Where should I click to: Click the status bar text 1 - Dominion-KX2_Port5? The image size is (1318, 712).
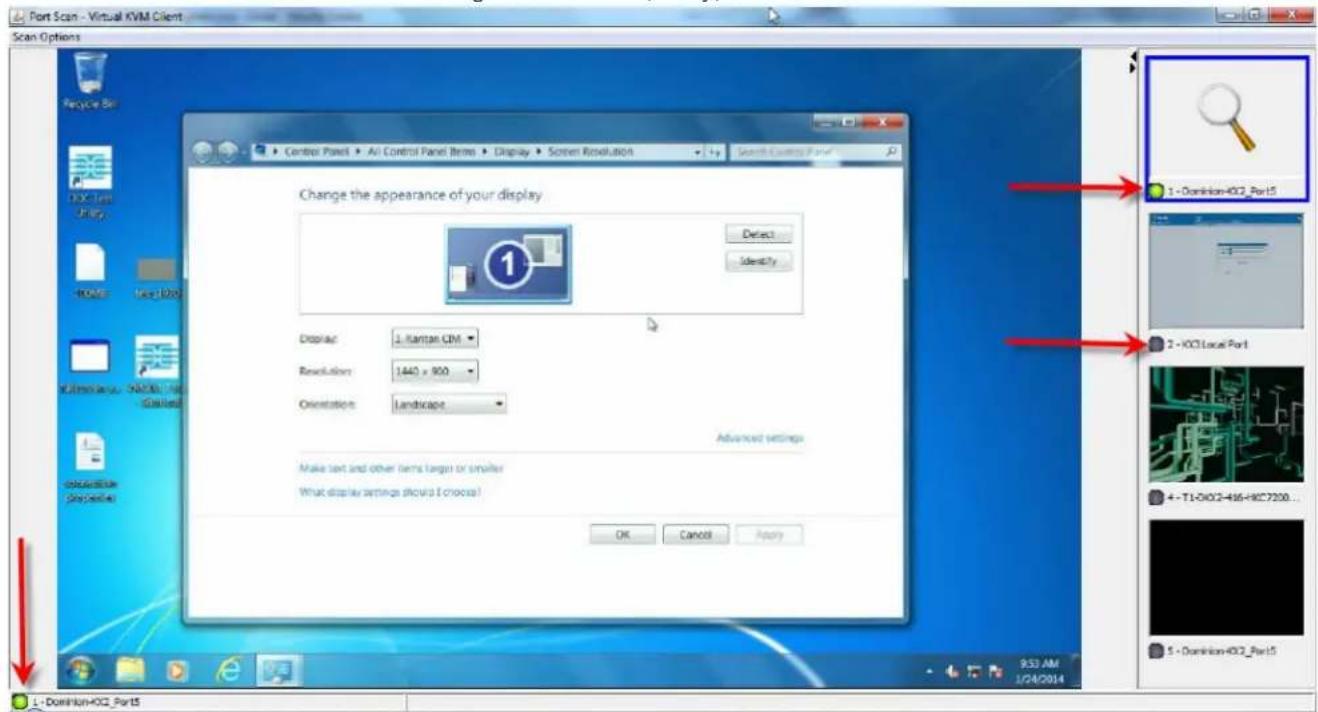coord(84,702)
